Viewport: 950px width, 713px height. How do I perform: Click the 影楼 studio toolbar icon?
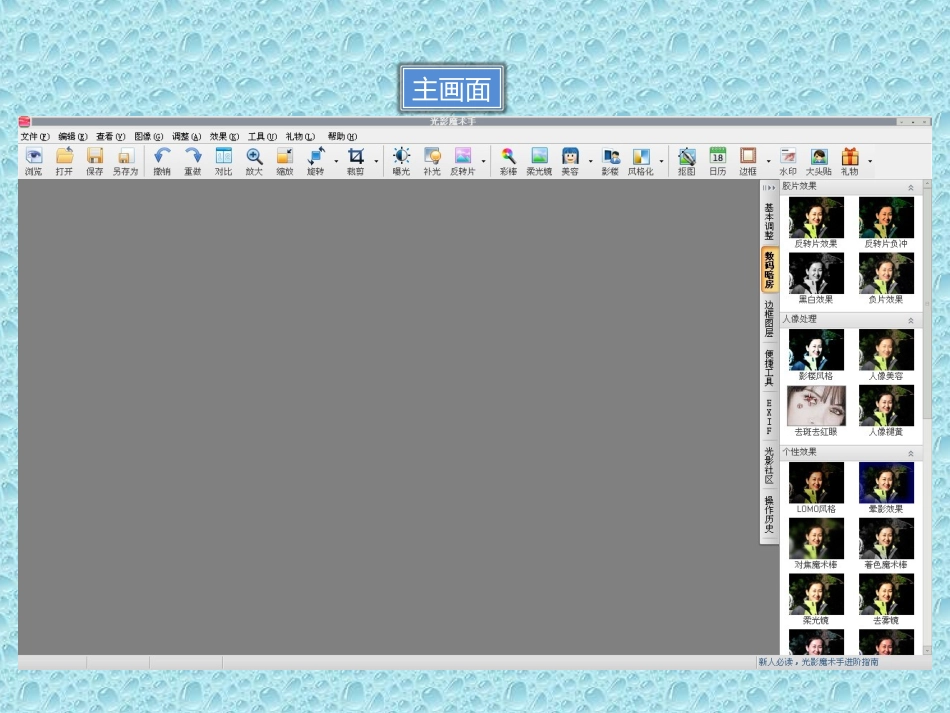coord(610,161)
